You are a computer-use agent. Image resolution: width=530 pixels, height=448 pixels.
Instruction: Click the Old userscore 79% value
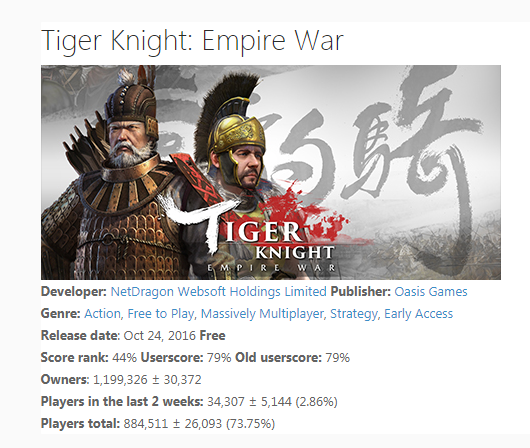337,358
